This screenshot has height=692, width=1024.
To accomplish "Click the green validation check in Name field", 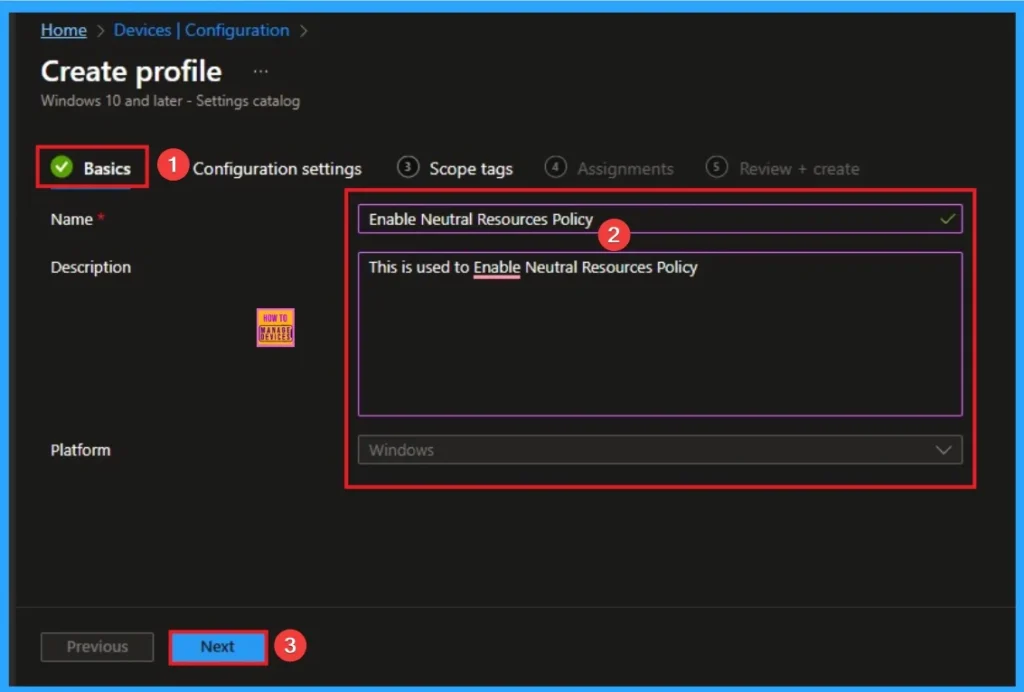I will [947, 219].
